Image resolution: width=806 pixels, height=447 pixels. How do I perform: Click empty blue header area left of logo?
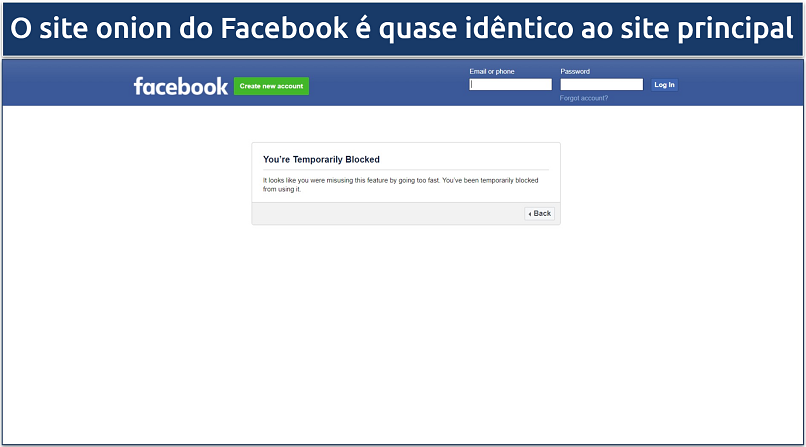pyautogui.click(x=67, y=83)
